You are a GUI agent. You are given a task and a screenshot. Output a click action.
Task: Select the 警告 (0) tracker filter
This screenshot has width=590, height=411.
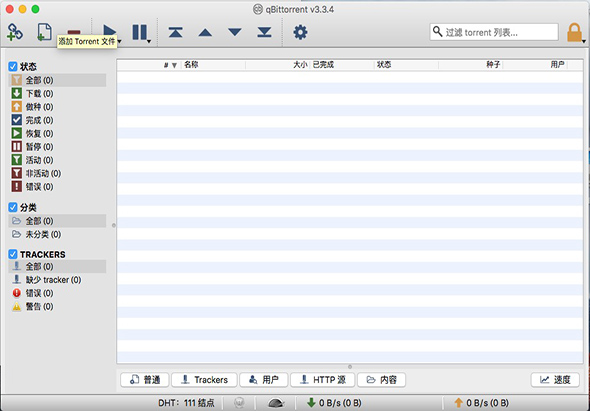pyautogui.click(x=57, y=307)
